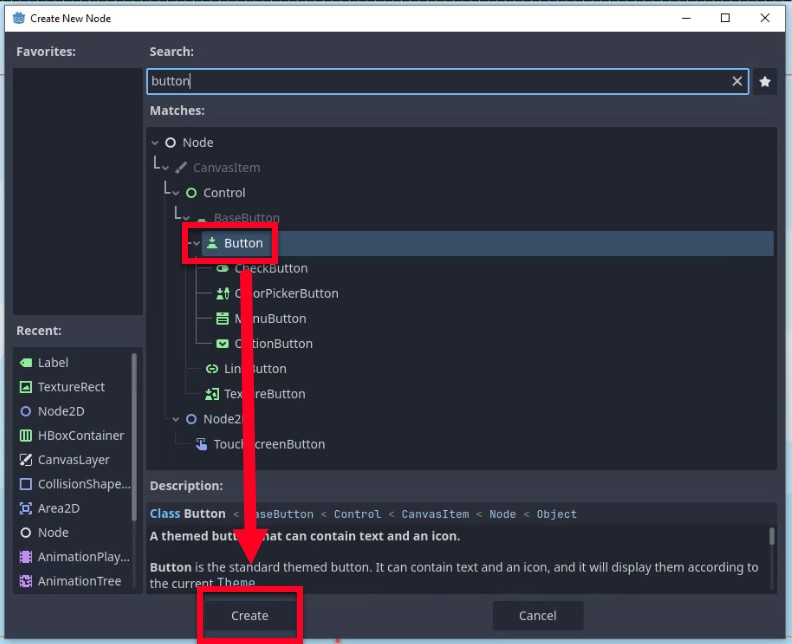Click the CollisionShape square icon in Recent
The height and width of the screenshot is (644, 792).
point(26,484)
